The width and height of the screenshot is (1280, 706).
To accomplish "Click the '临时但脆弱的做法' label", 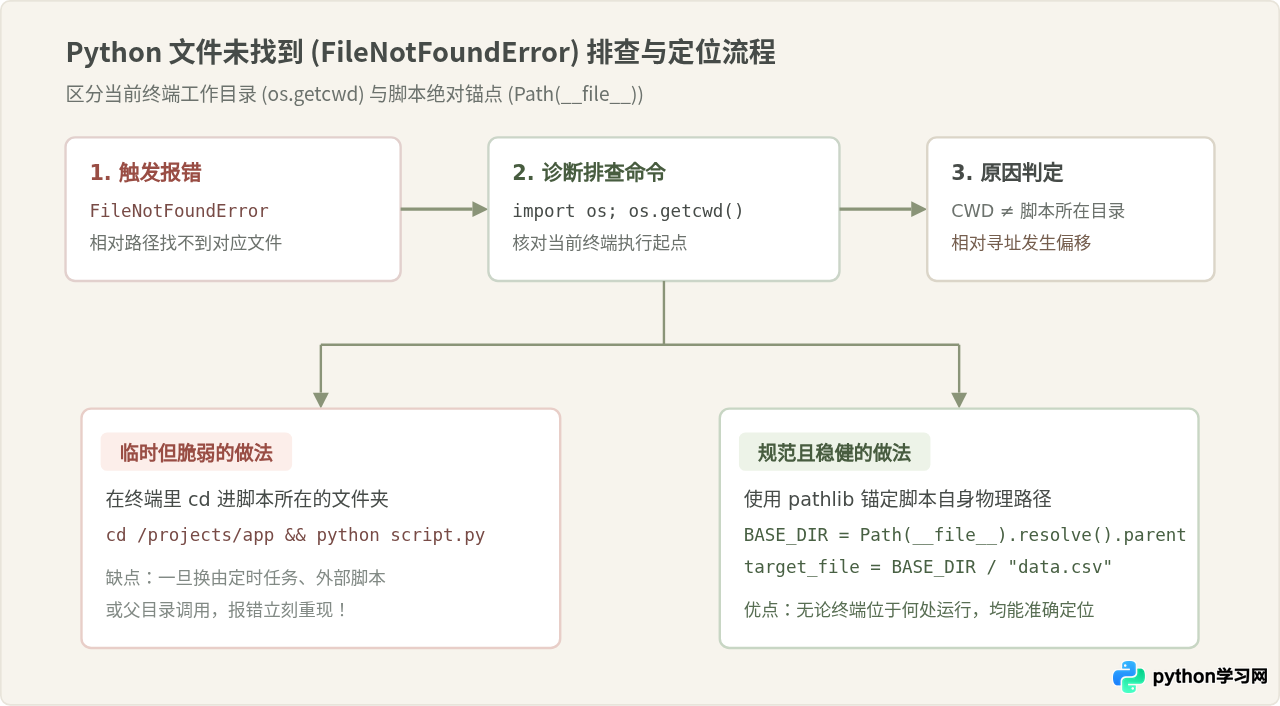I will click(196, 452).
